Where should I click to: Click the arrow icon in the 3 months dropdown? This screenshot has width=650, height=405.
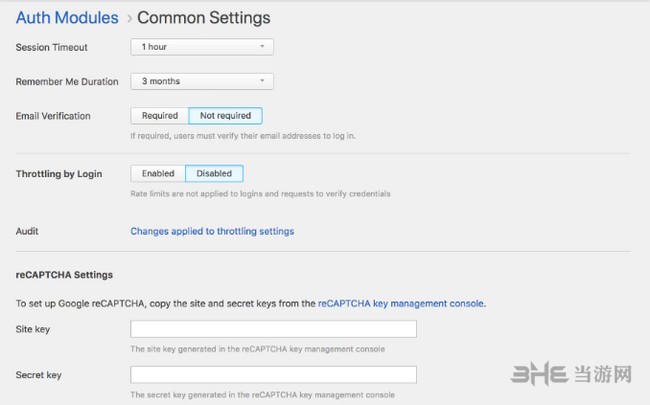262,81
